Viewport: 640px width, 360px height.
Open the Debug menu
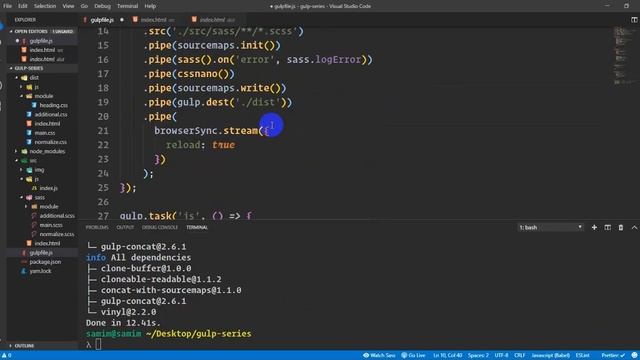point(102,6)
